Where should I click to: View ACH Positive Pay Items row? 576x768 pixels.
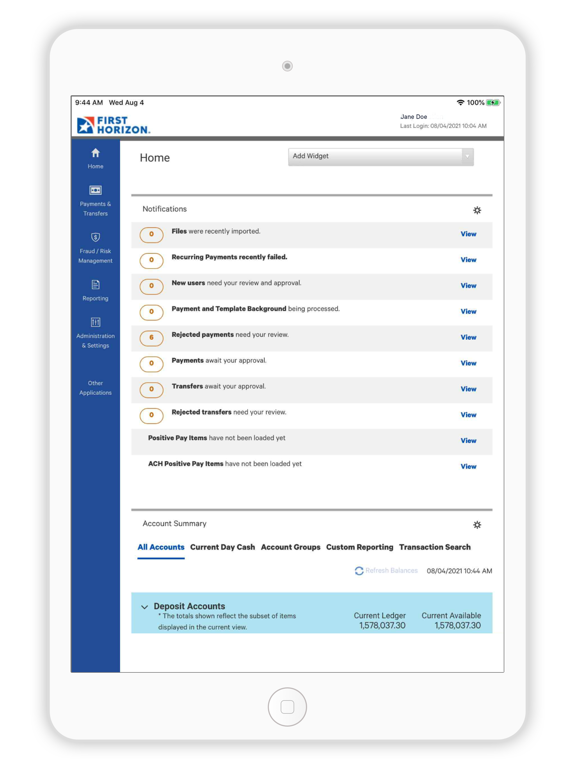(468, 467)
